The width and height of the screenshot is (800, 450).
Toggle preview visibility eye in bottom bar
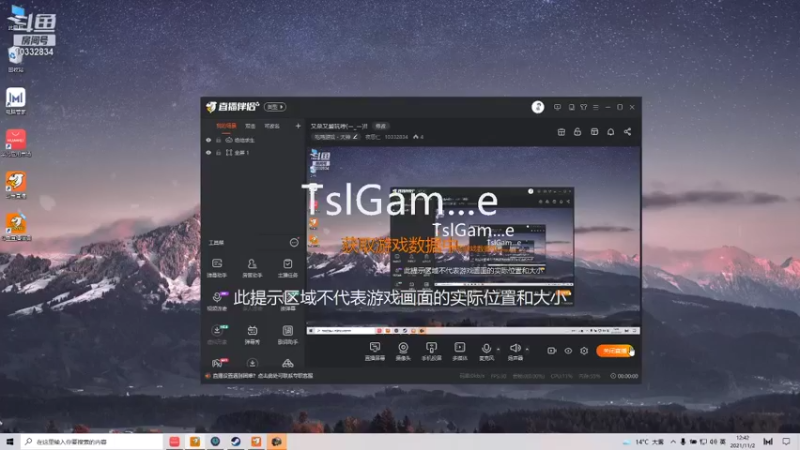pyautogui.click(x=568, y=351)
